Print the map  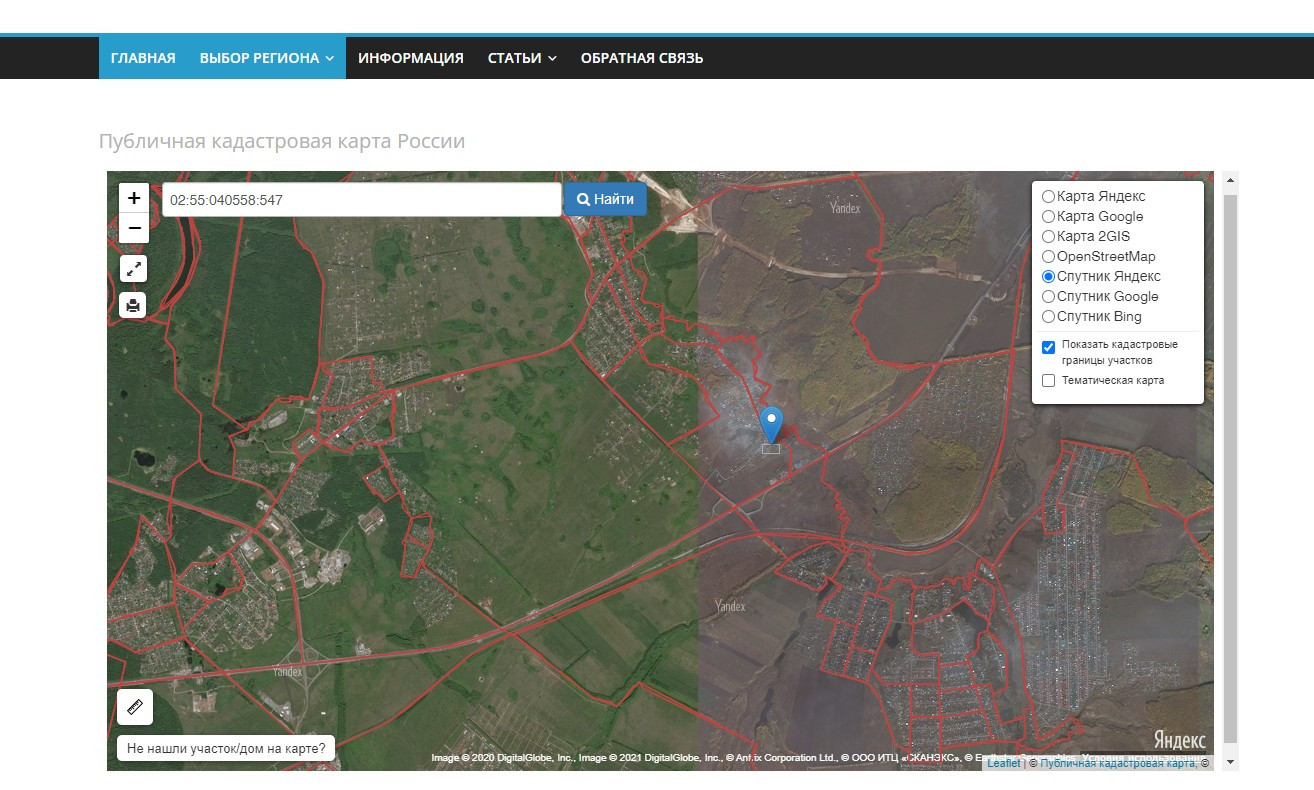click(134, 305)
